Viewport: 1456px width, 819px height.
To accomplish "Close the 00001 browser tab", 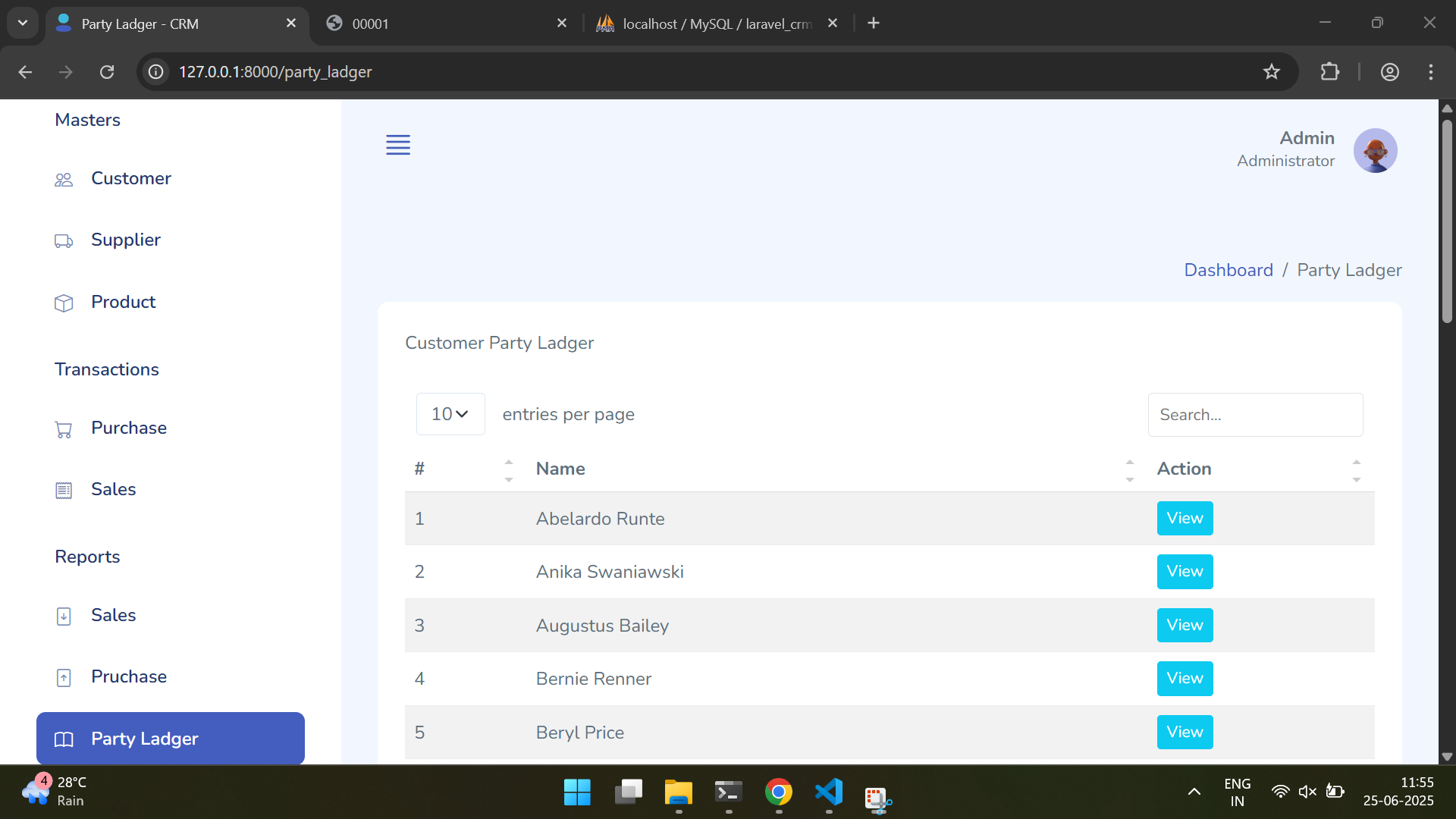I will pos(562,24).
